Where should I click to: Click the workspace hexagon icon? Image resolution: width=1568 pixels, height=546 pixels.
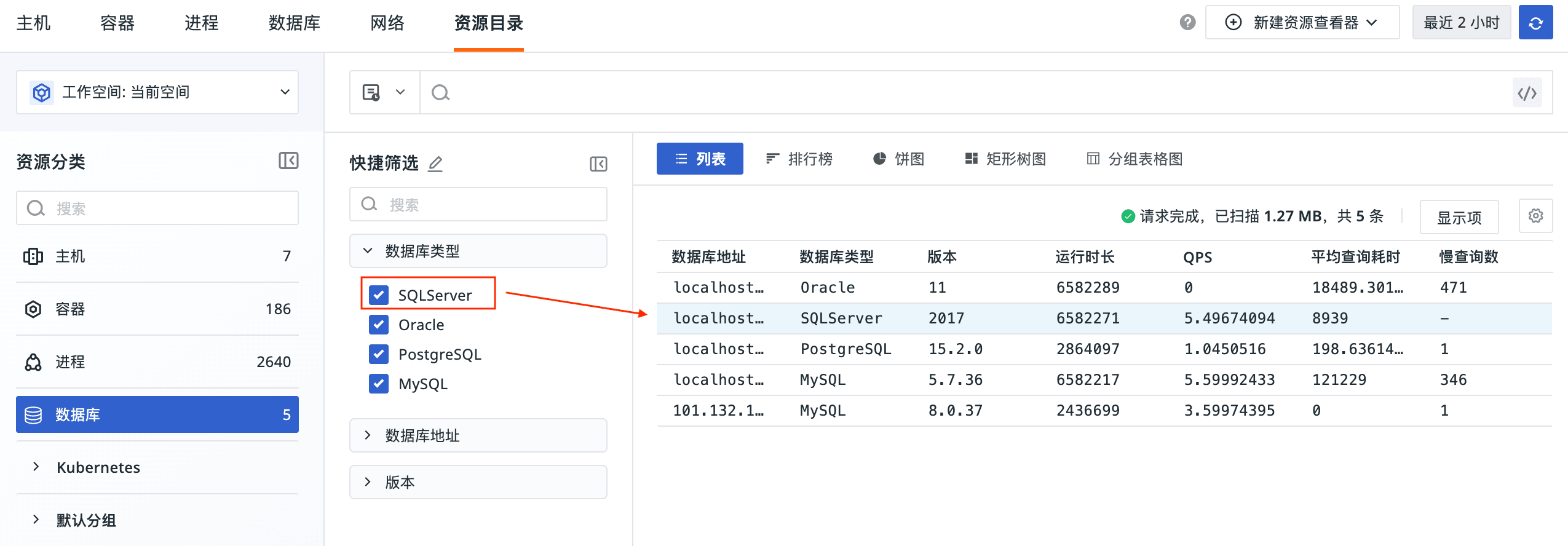pos(41,93)
